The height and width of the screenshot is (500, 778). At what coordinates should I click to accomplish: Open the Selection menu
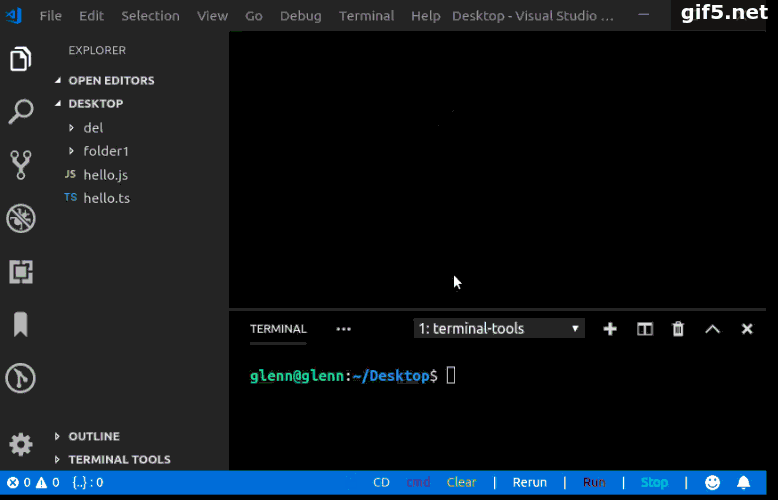pos(150,16)
